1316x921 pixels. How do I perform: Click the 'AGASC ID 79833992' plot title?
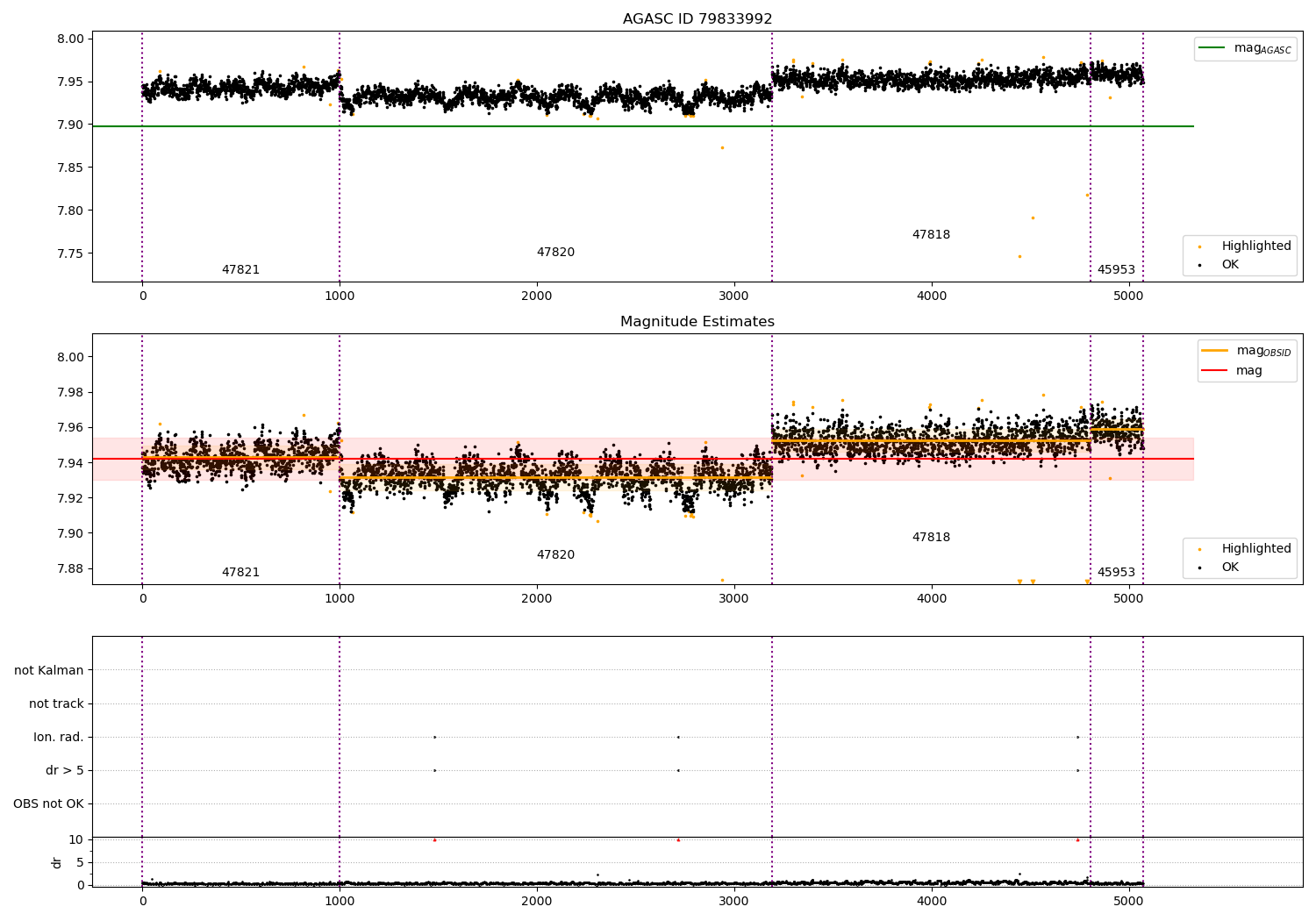tap(697, 19)
